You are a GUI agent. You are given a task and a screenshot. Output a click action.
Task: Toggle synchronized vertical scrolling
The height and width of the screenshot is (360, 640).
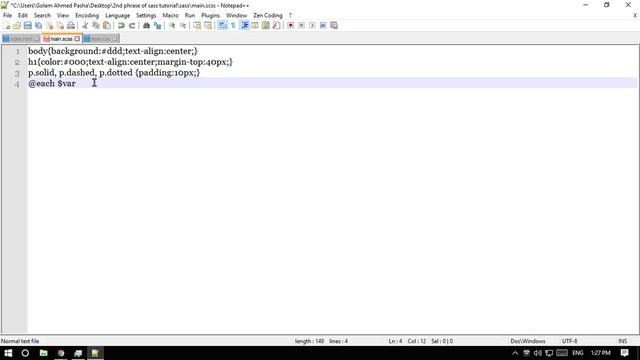coord(197,25)
